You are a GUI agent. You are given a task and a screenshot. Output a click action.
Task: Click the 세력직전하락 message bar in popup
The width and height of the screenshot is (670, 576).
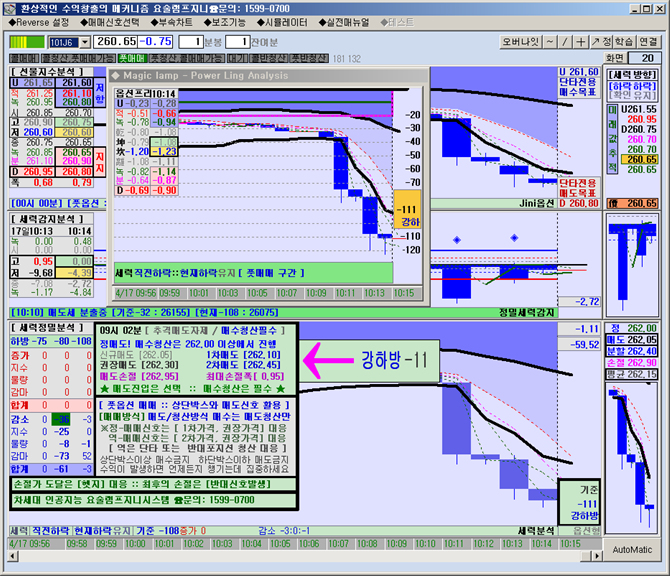(x=253, y=273)
